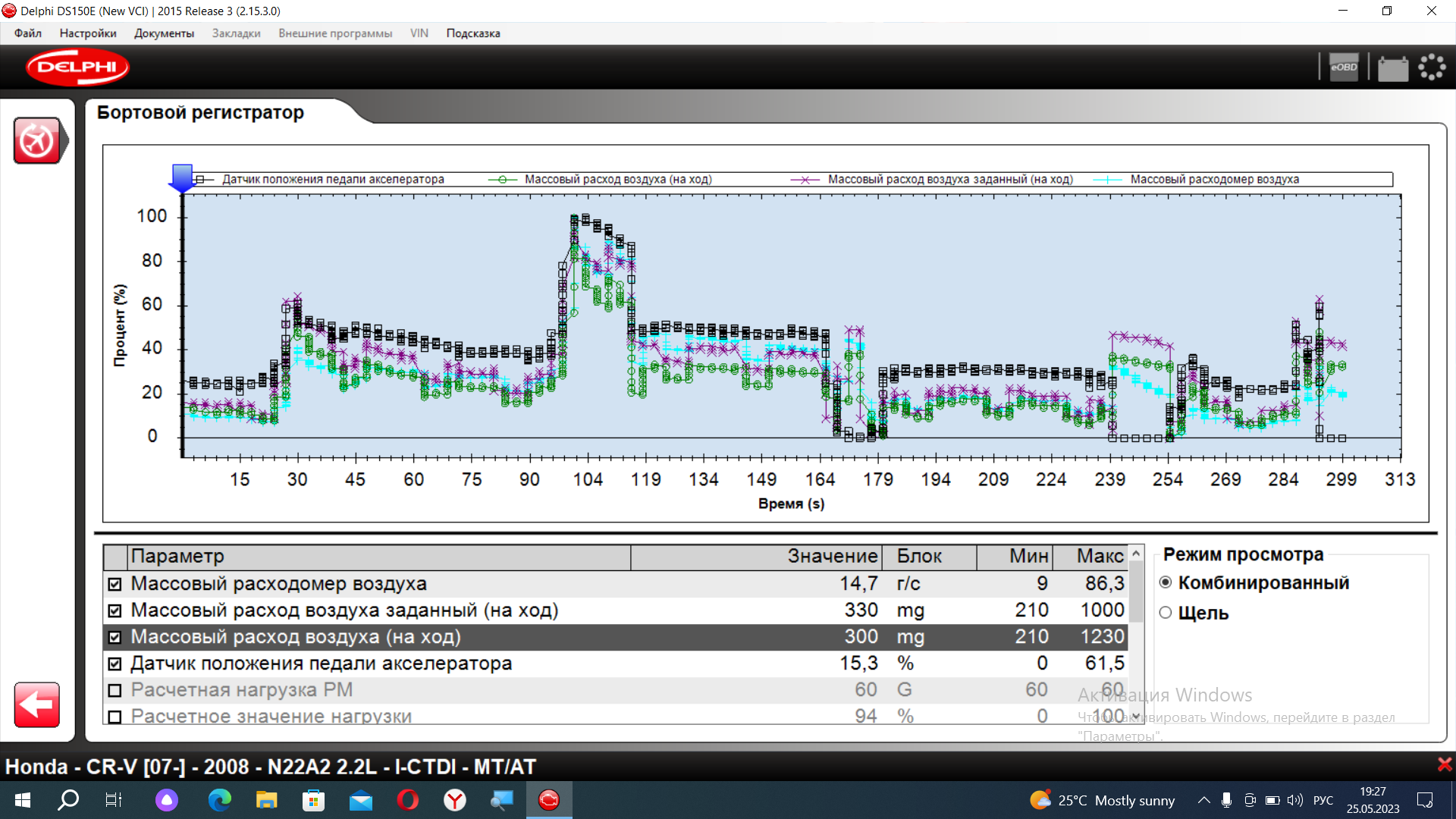
Task: Open Mail app from taskbar
Action: coord(361,800)
